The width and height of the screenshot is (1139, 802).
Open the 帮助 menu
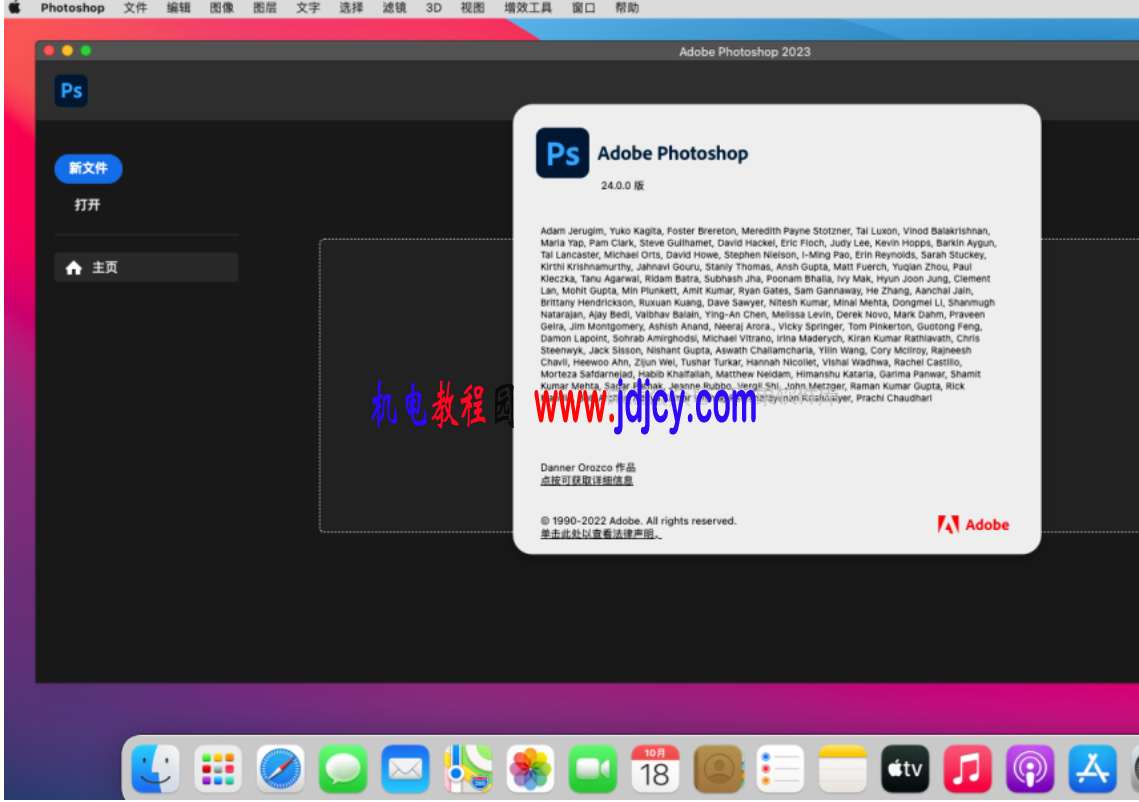tap(627, 7)
